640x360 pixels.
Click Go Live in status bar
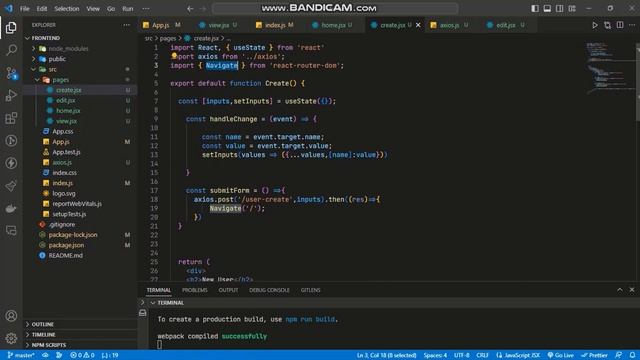[x=560, y=355]
